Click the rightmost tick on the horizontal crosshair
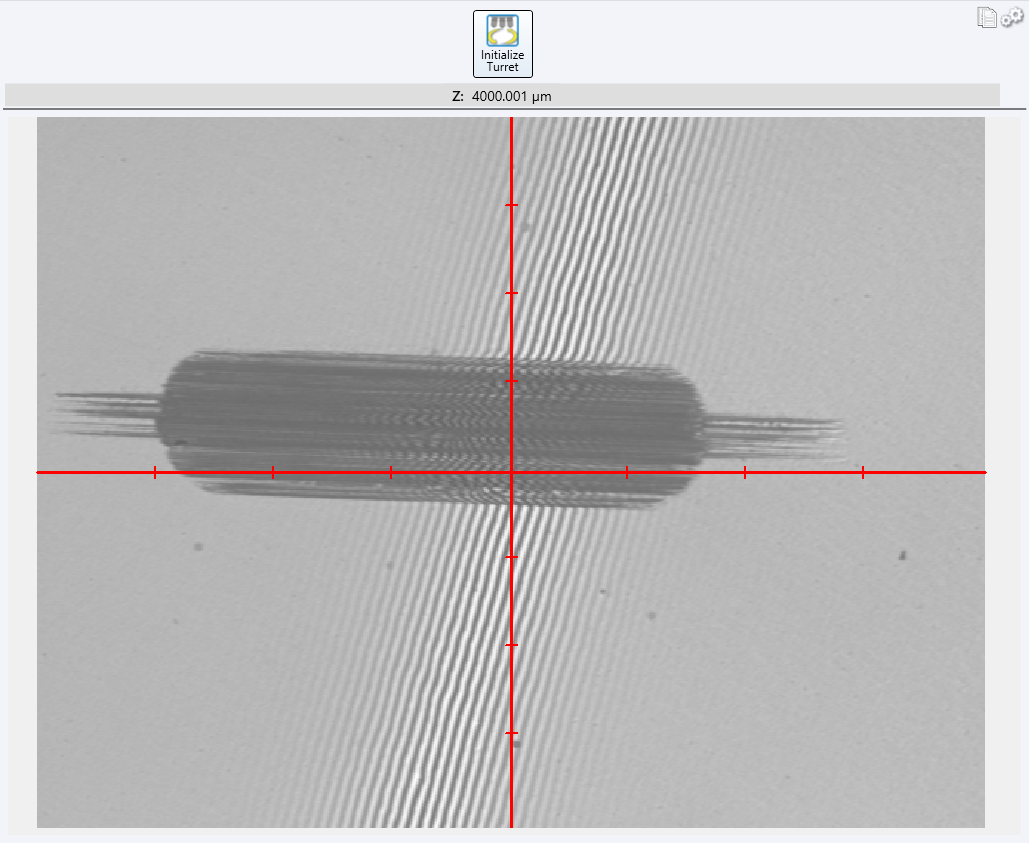 pyautogui.click(x=862, y=472)
